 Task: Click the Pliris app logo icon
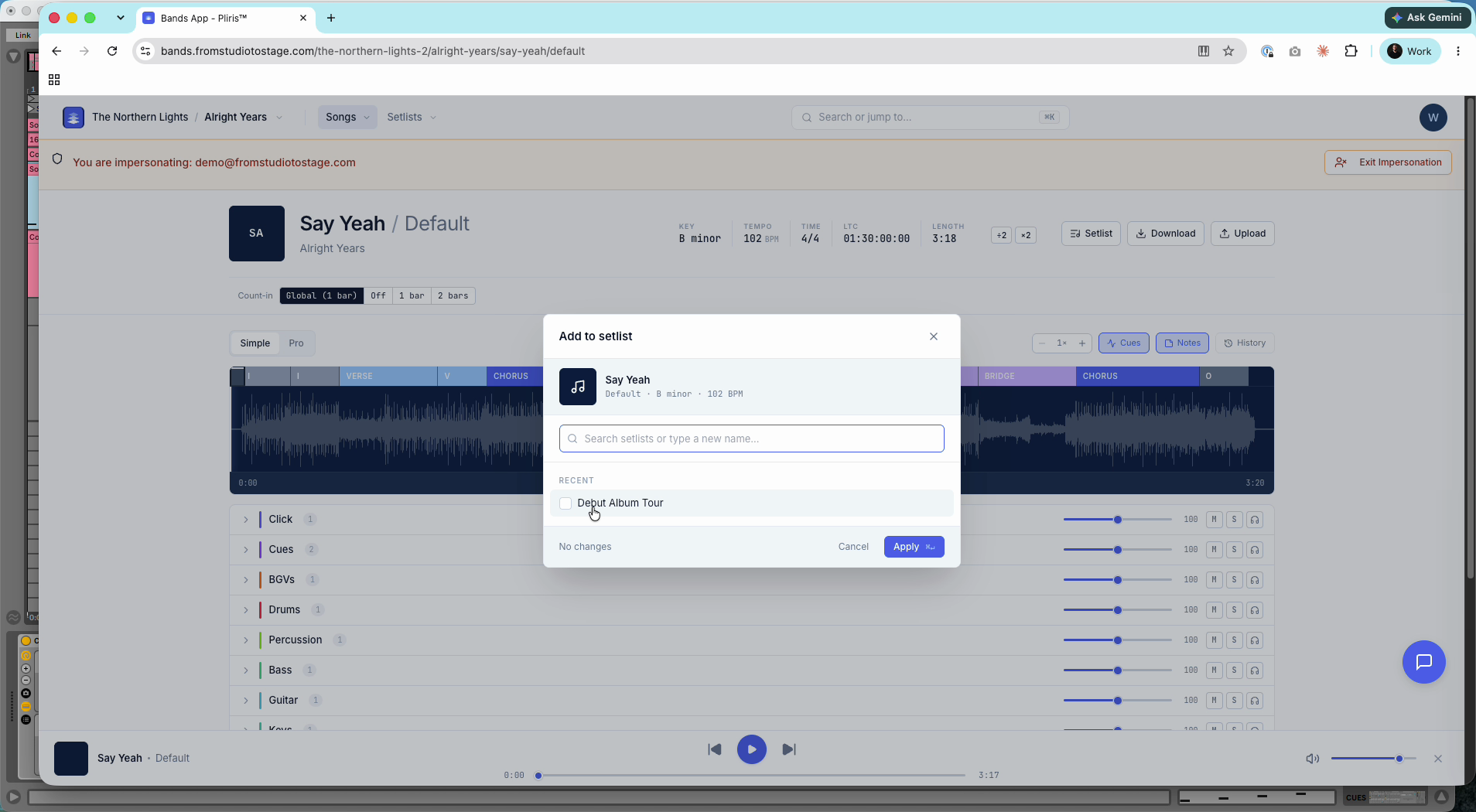[73, 118]
